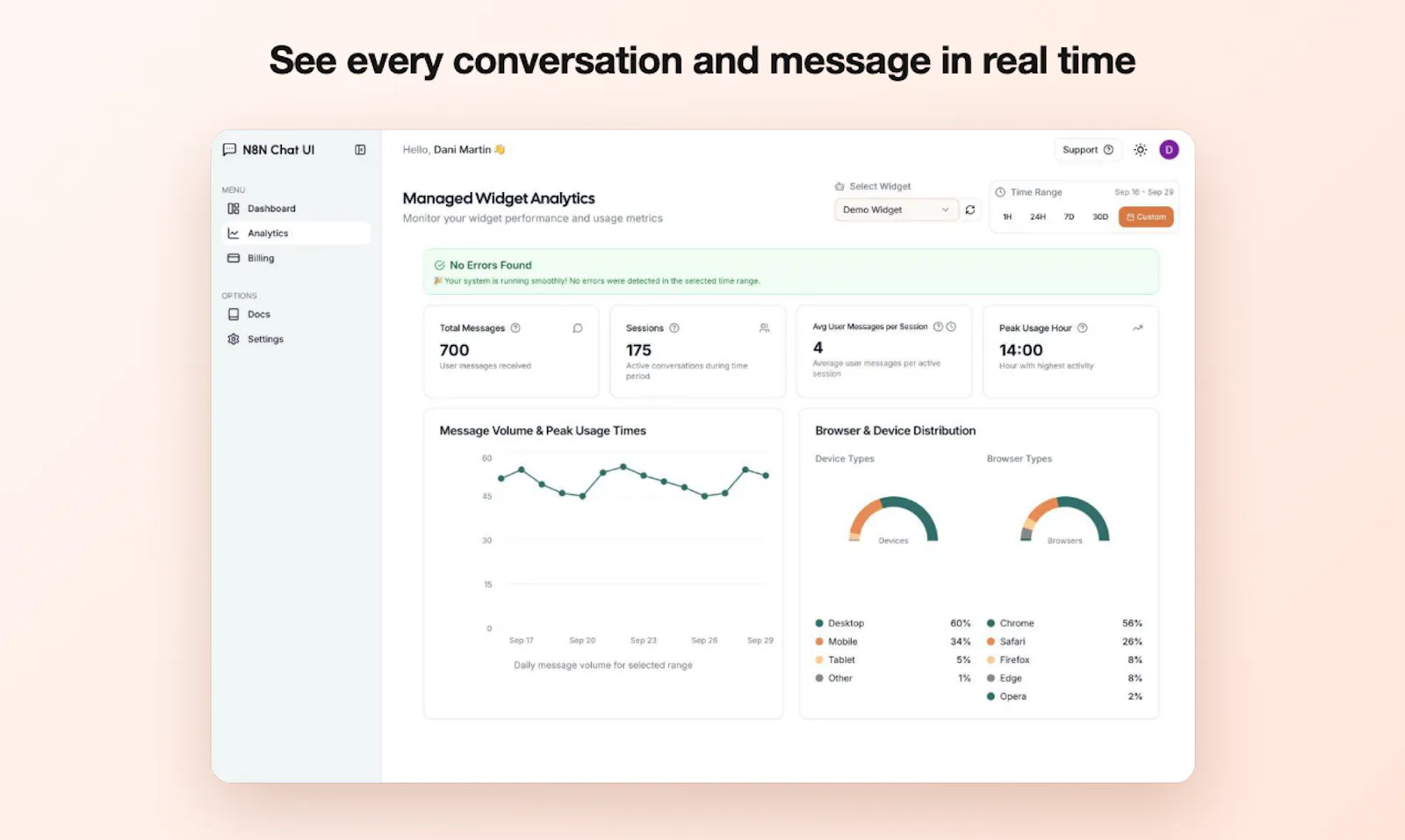Viewport: 1405px width, 840px height.
Task: Click the Chrome 56% legend row
Action: [1064, 623]
